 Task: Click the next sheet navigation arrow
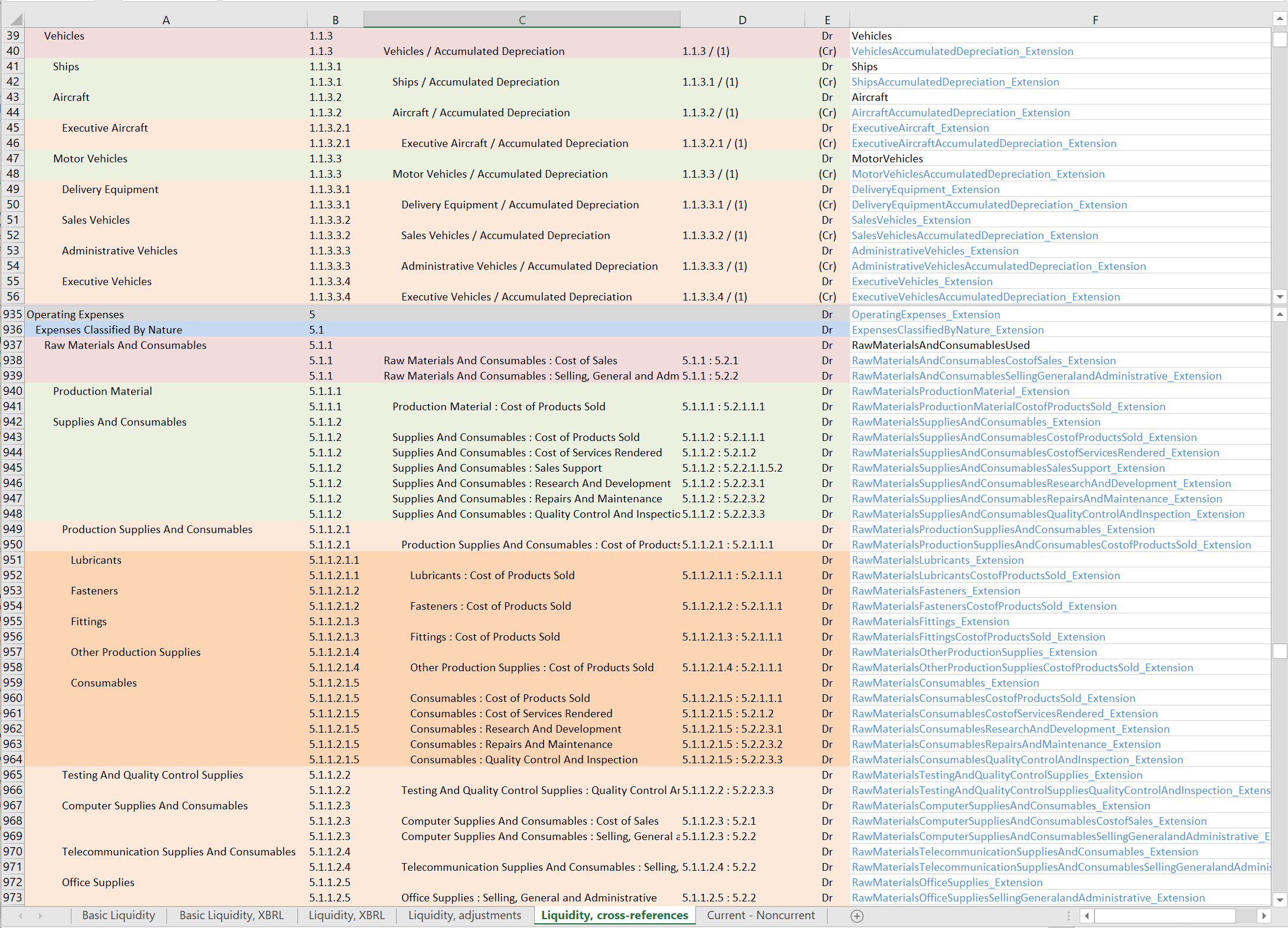coord(41,916)
